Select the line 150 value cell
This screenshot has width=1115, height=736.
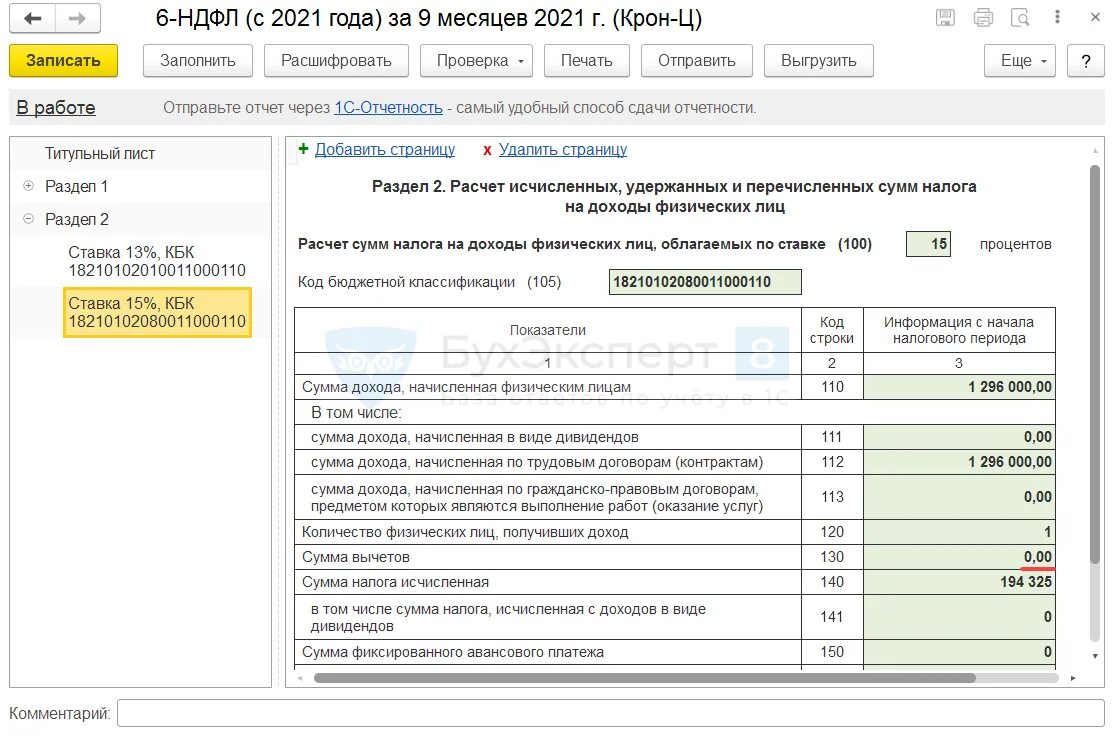point(959,652)
